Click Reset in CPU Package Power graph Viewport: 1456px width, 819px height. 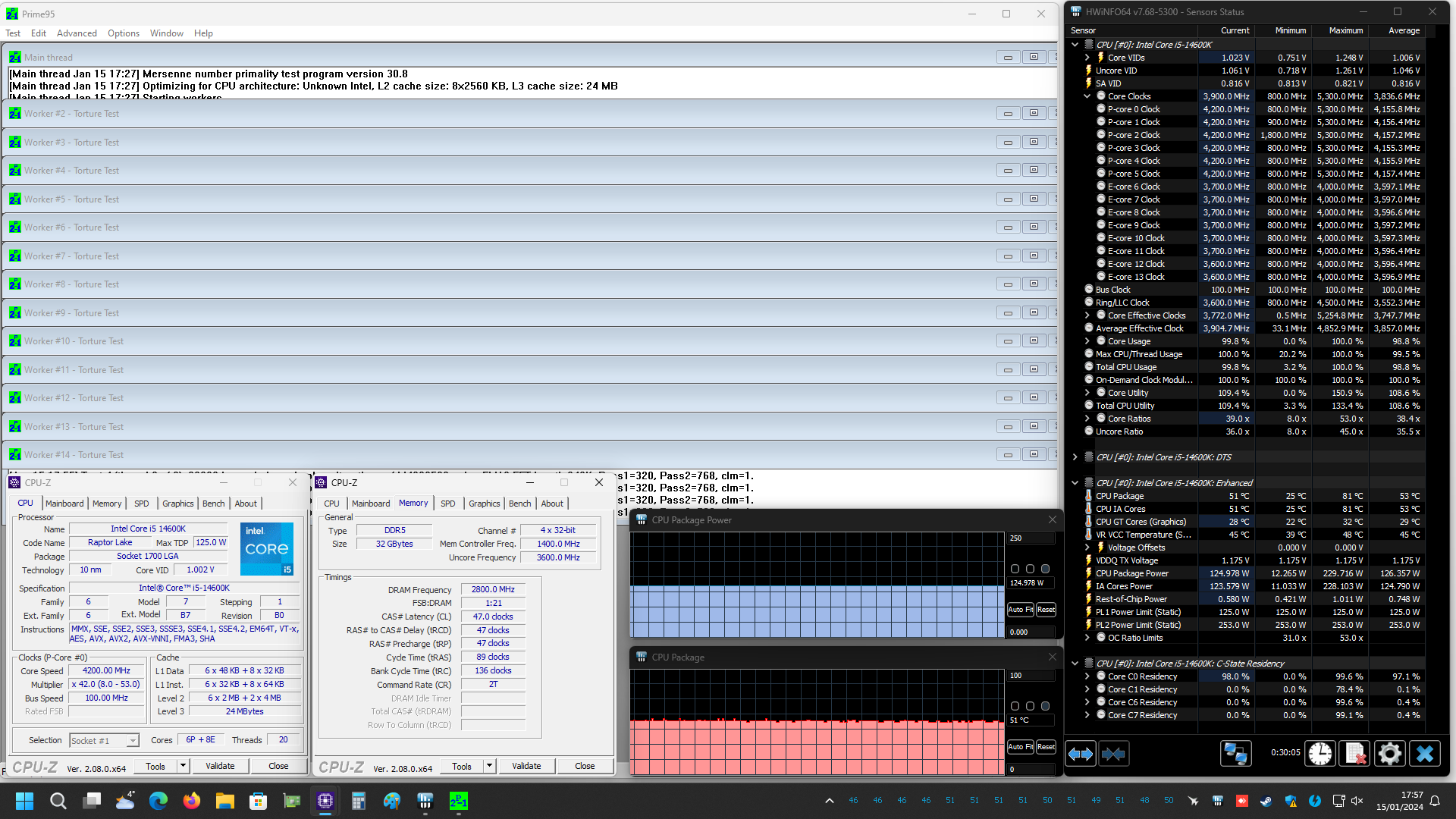1046,610
